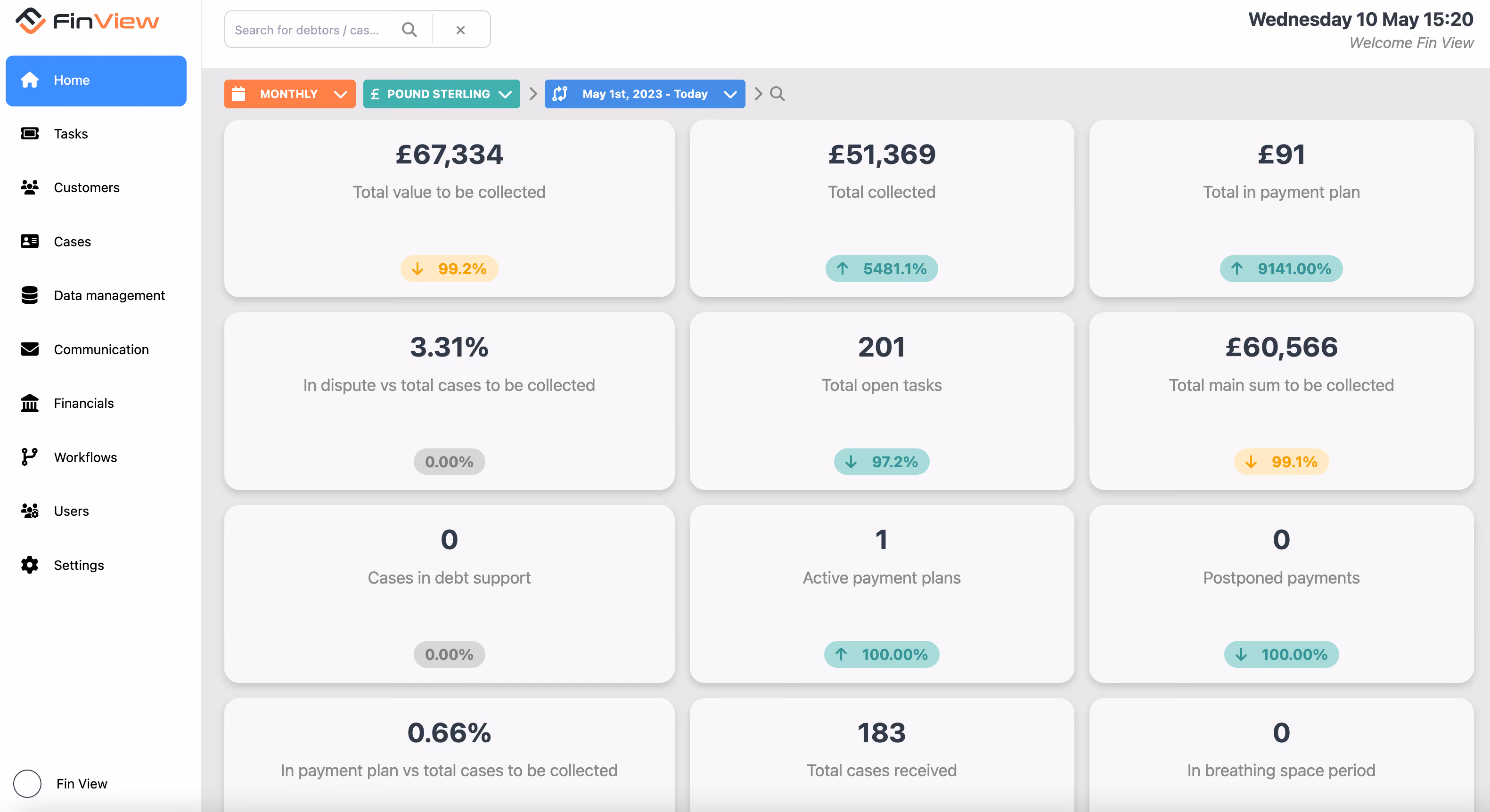Click the FinView logo icon
This screenshot has width=1490, height=812.
[x=30, y=21]
